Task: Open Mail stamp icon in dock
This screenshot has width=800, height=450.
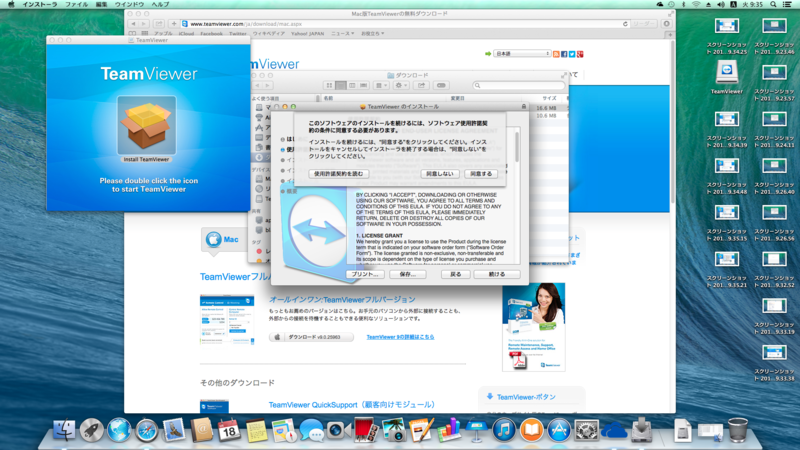Action: pos(174,430)
